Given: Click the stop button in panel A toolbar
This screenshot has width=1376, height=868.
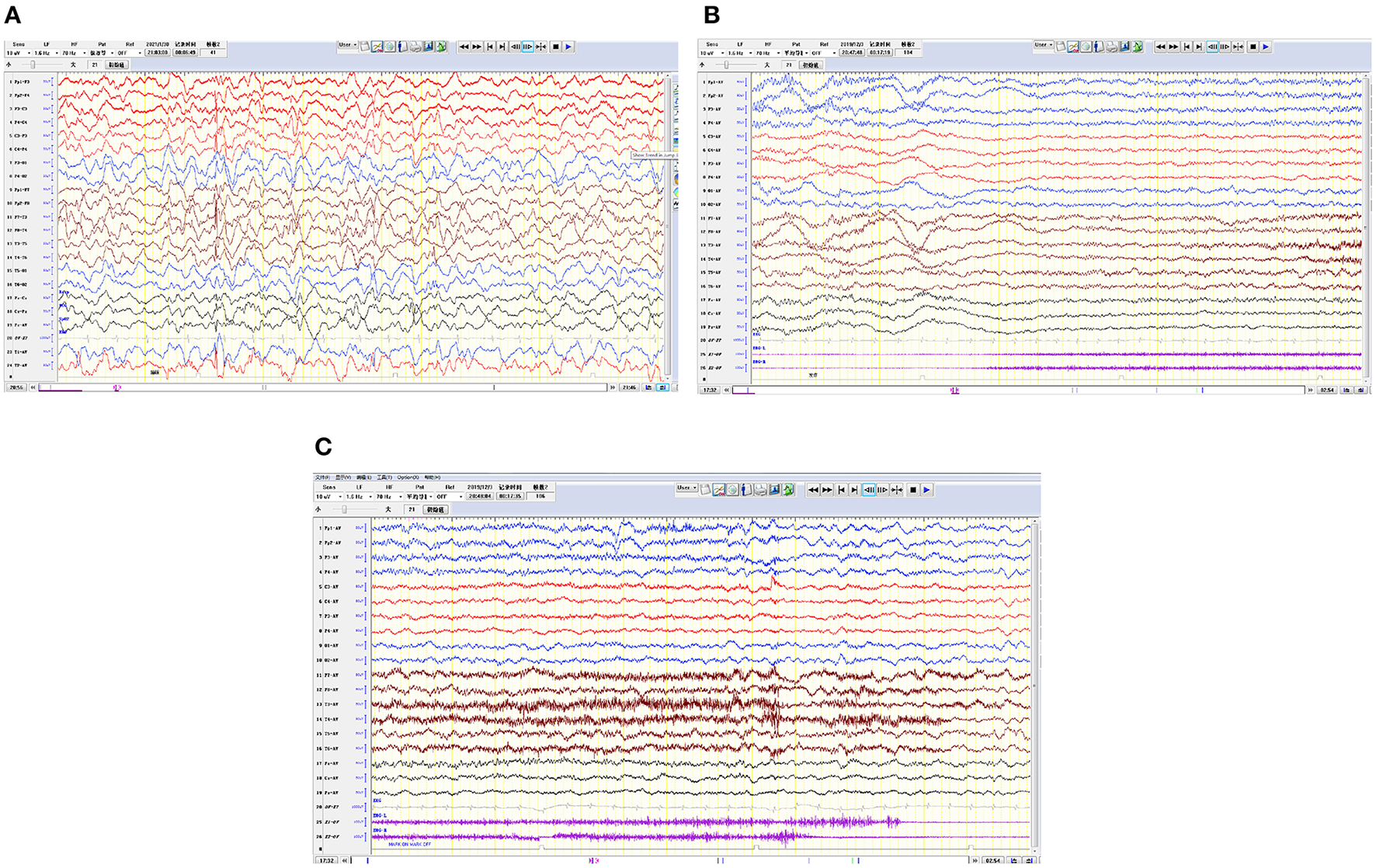Looking at the screenshot, I should click(555, 47).
